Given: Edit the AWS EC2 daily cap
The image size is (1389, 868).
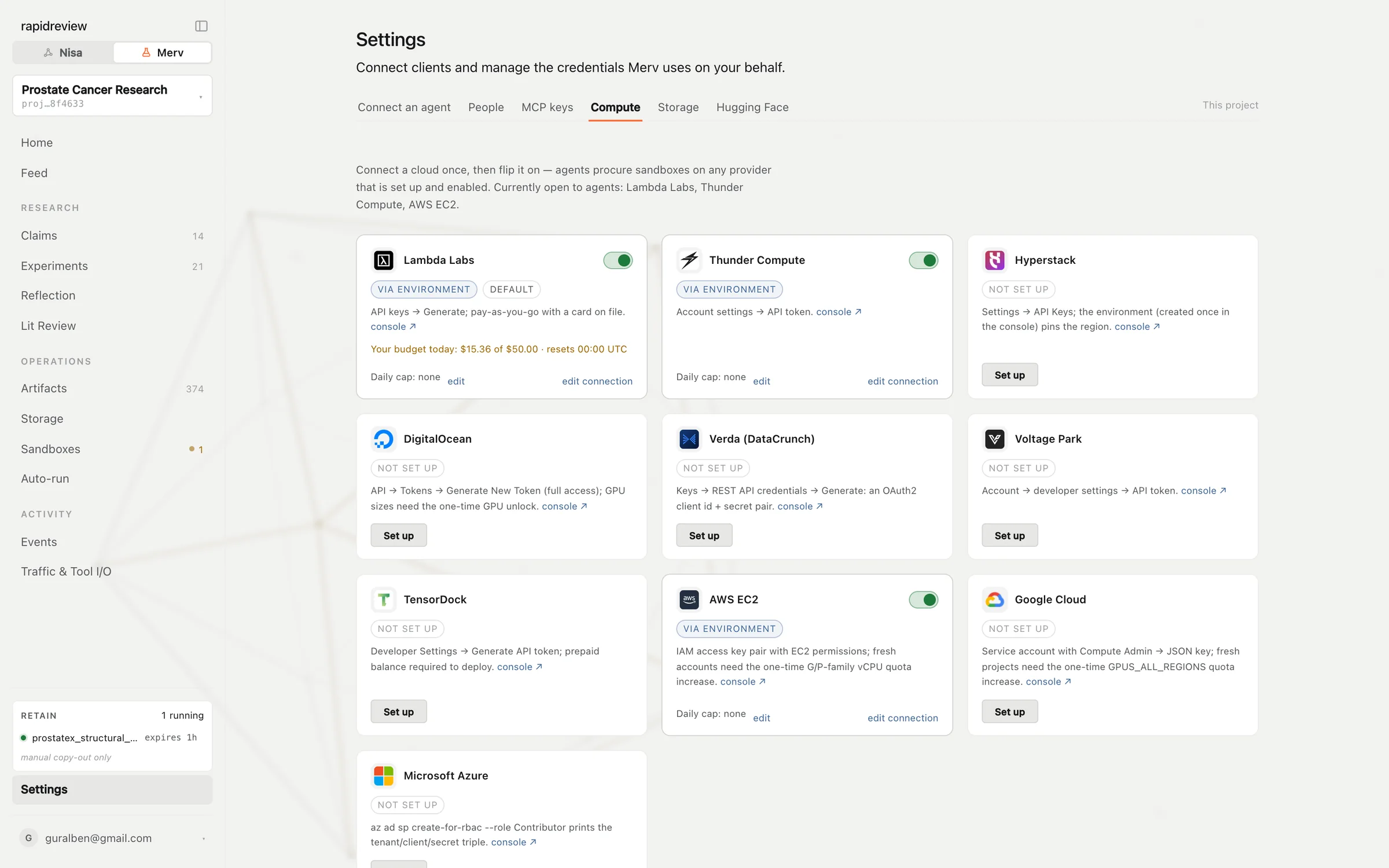Looking at the screenshot, I should (761, 718).
